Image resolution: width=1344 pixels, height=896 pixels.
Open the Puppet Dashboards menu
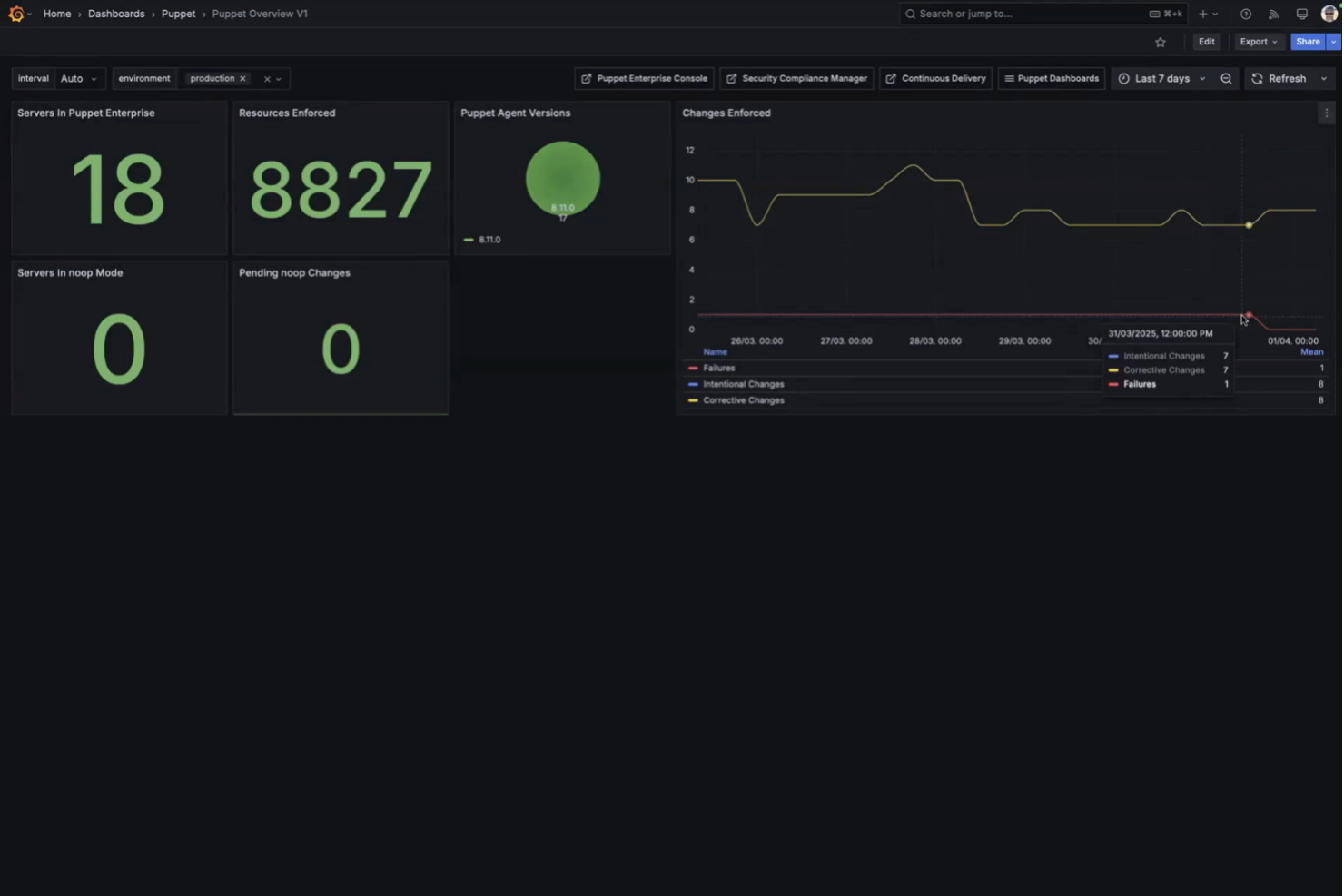1052,79
